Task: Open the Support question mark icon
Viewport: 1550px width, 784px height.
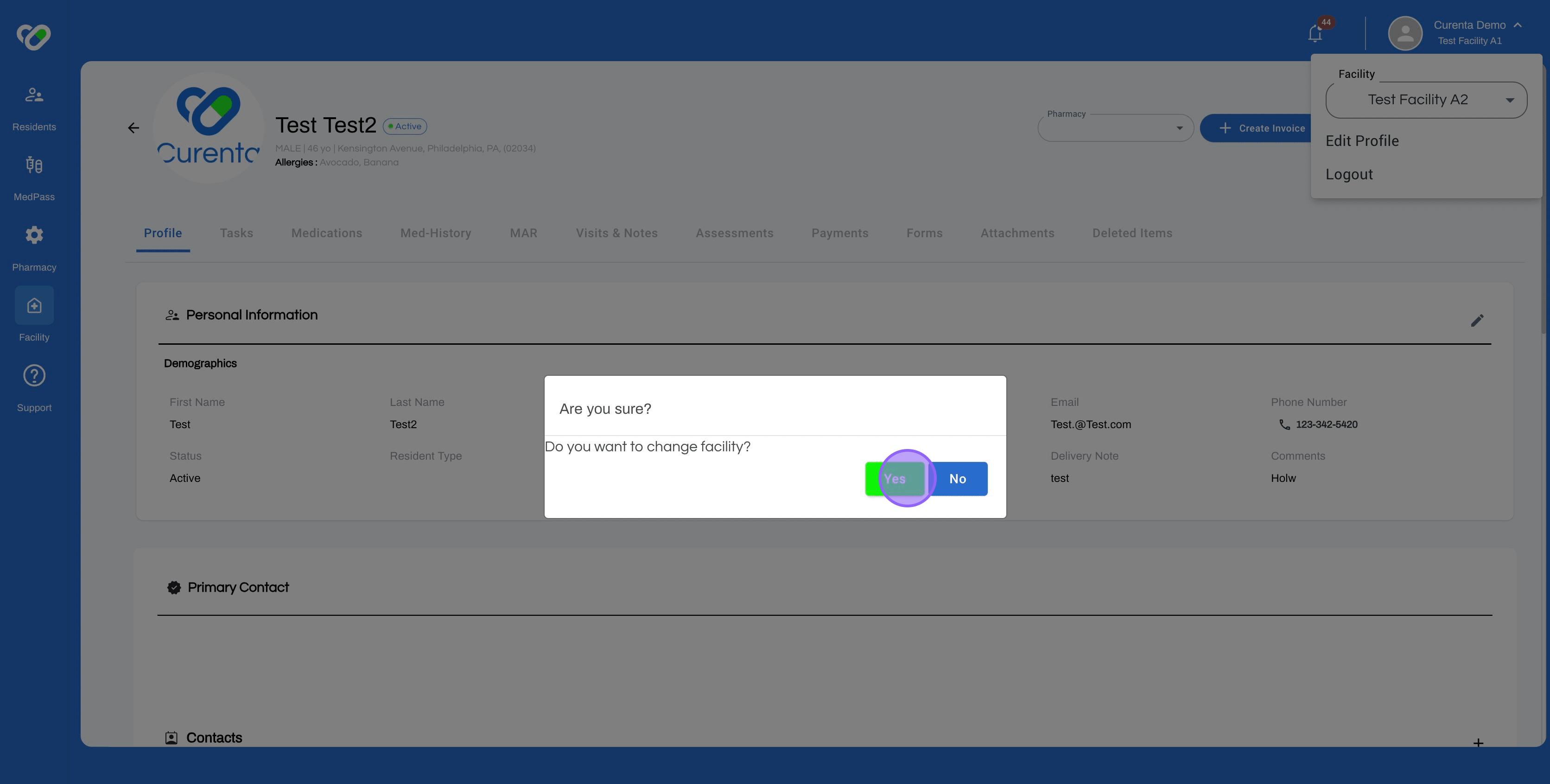Action: 34,375
